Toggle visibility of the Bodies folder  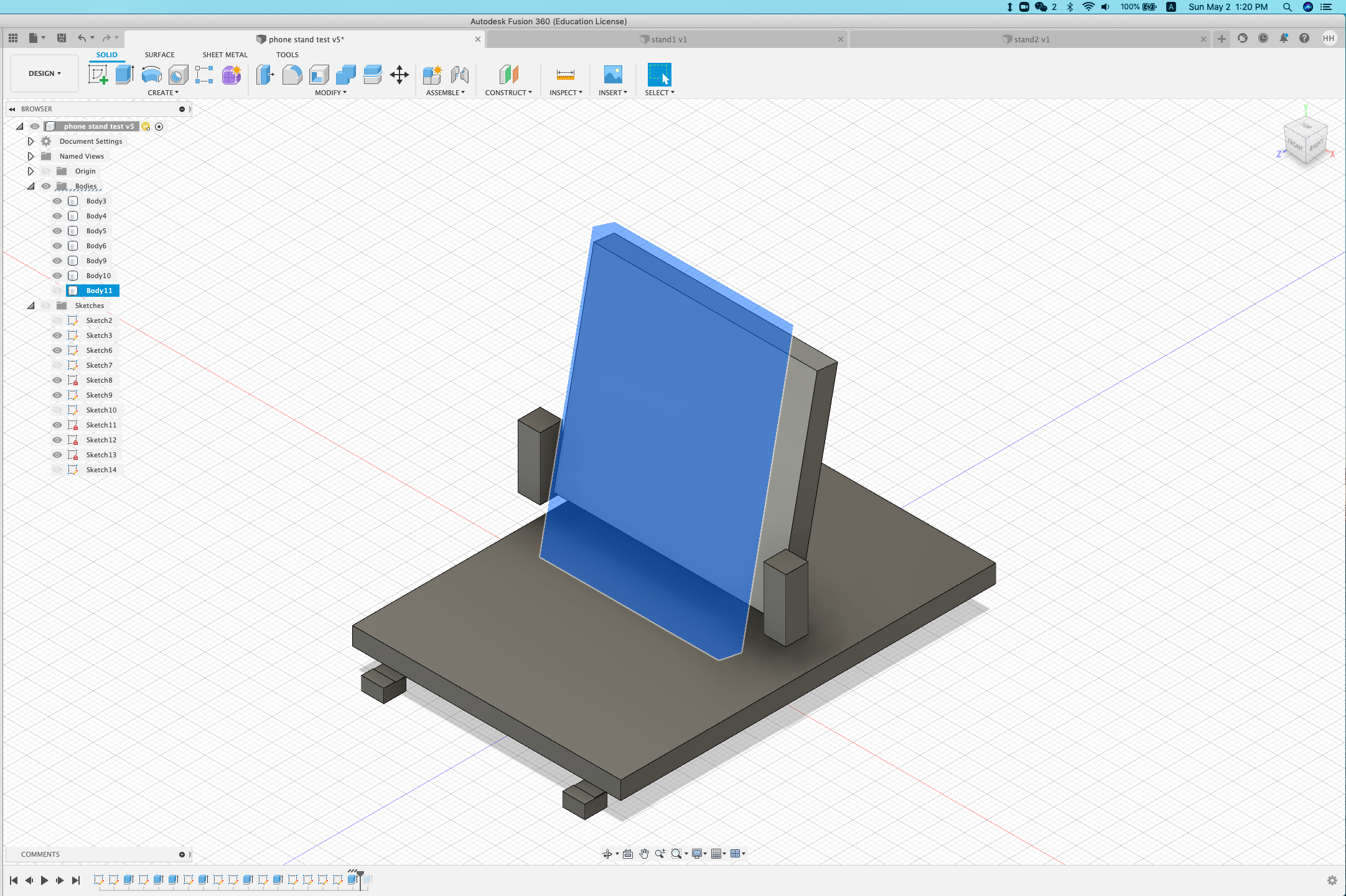click(45, 185)
